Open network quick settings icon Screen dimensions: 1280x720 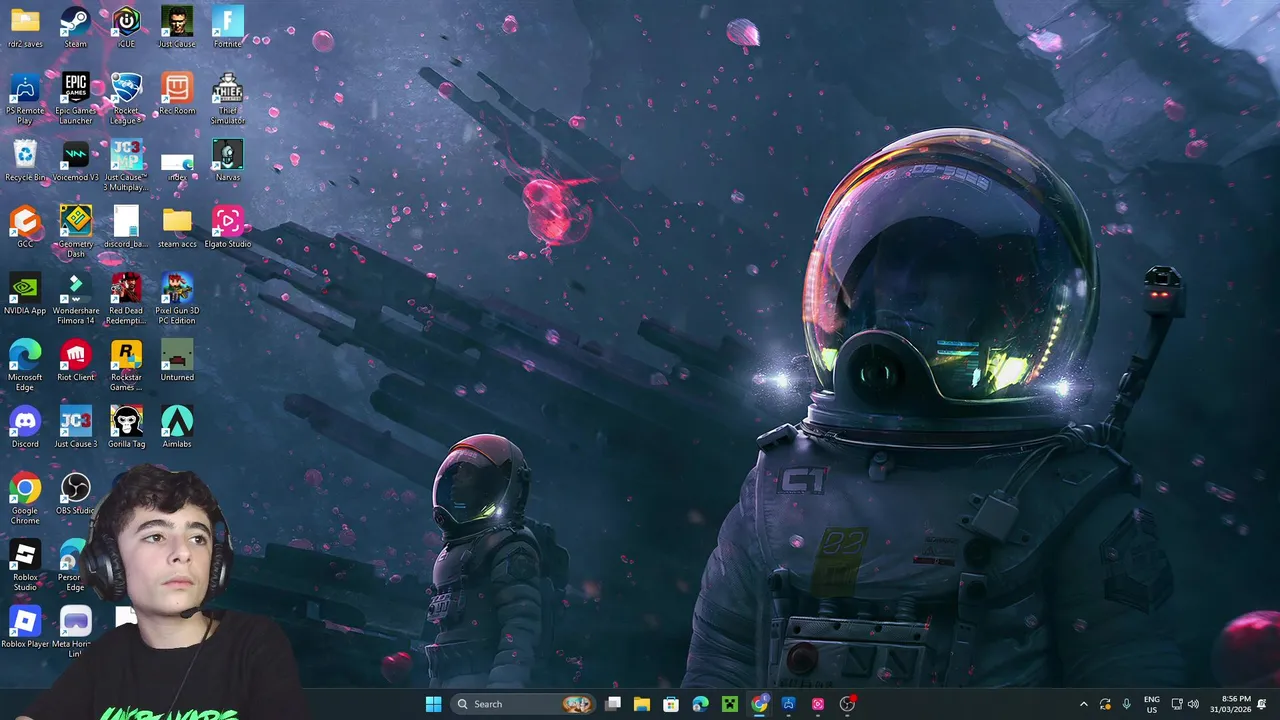1177,704
